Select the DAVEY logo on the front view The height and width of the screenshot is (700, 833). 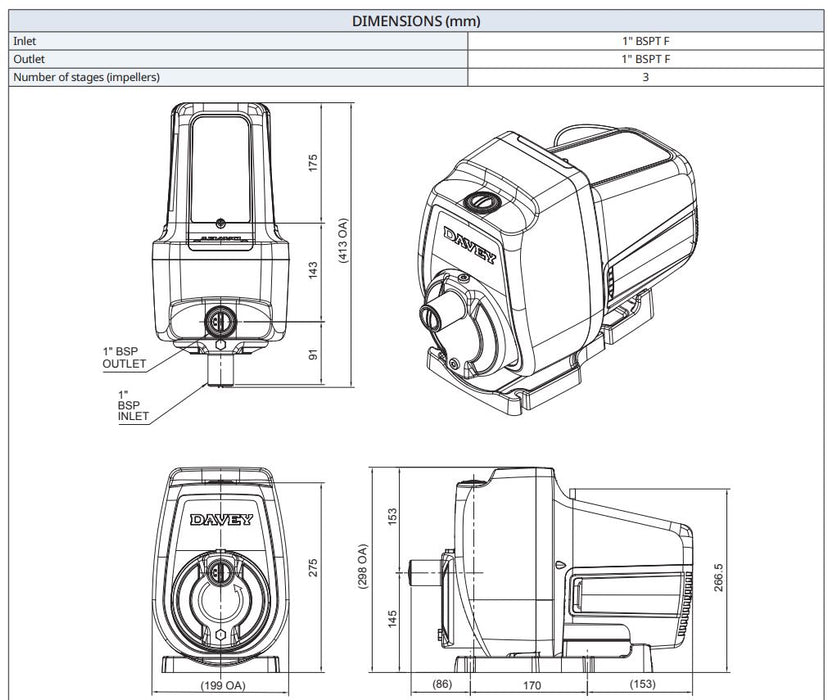pyautogui.click(x=219, y=517)
